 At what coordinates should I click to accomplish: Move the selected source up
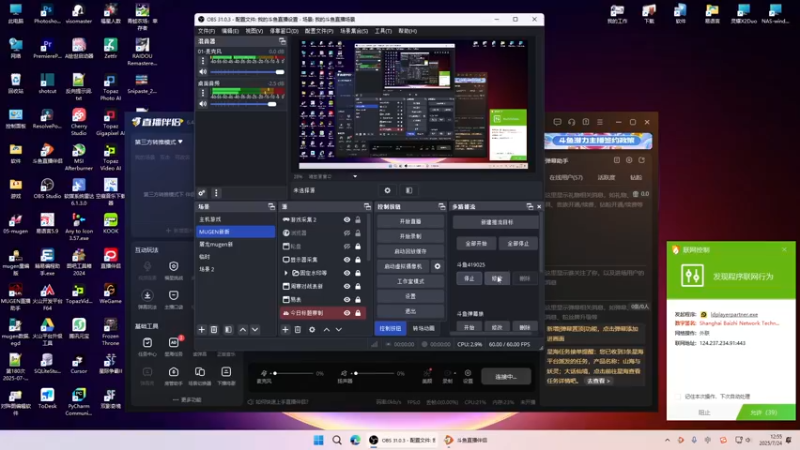[327, 330]
